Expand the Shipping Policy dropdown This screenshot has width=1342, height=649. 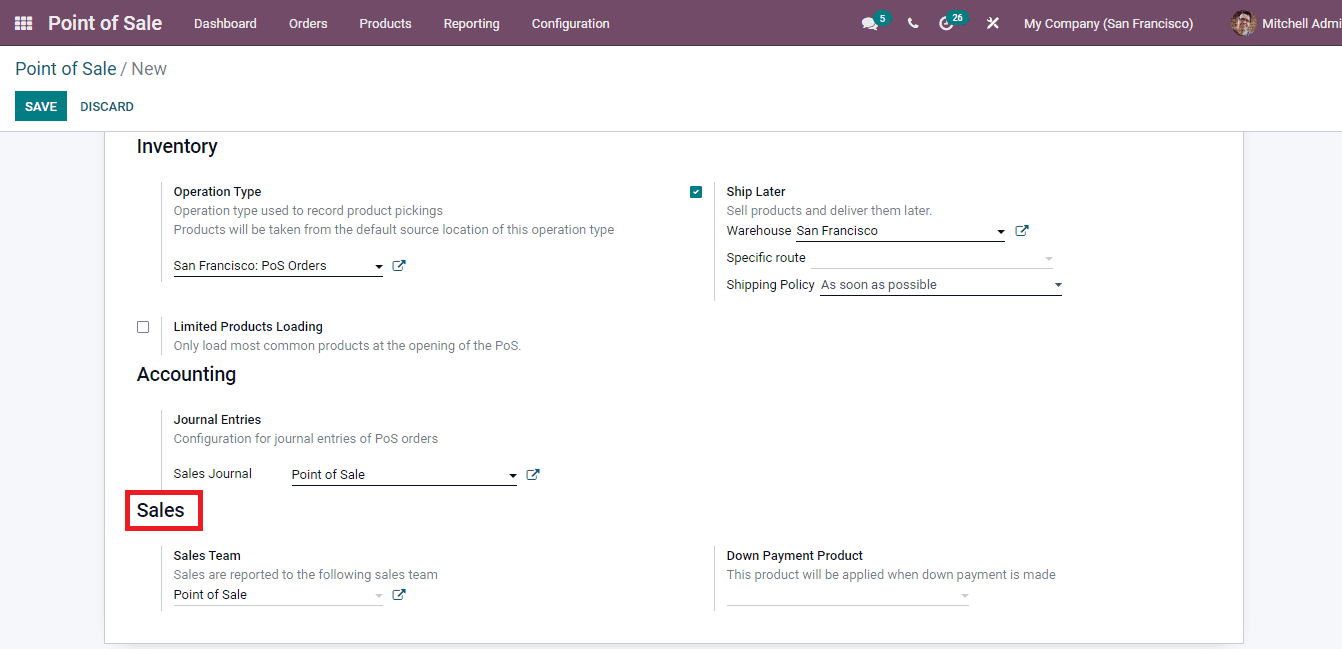(x=1057, y=284)
